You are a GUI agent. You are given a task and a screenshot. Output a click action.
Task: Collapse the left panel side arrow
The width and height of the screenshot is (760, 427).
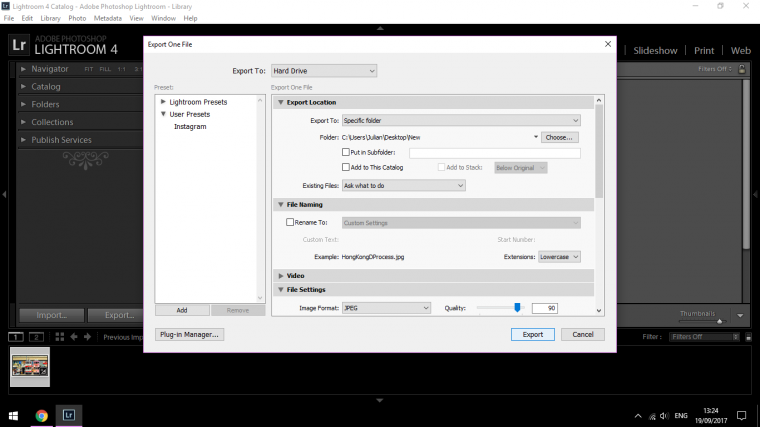4,194
